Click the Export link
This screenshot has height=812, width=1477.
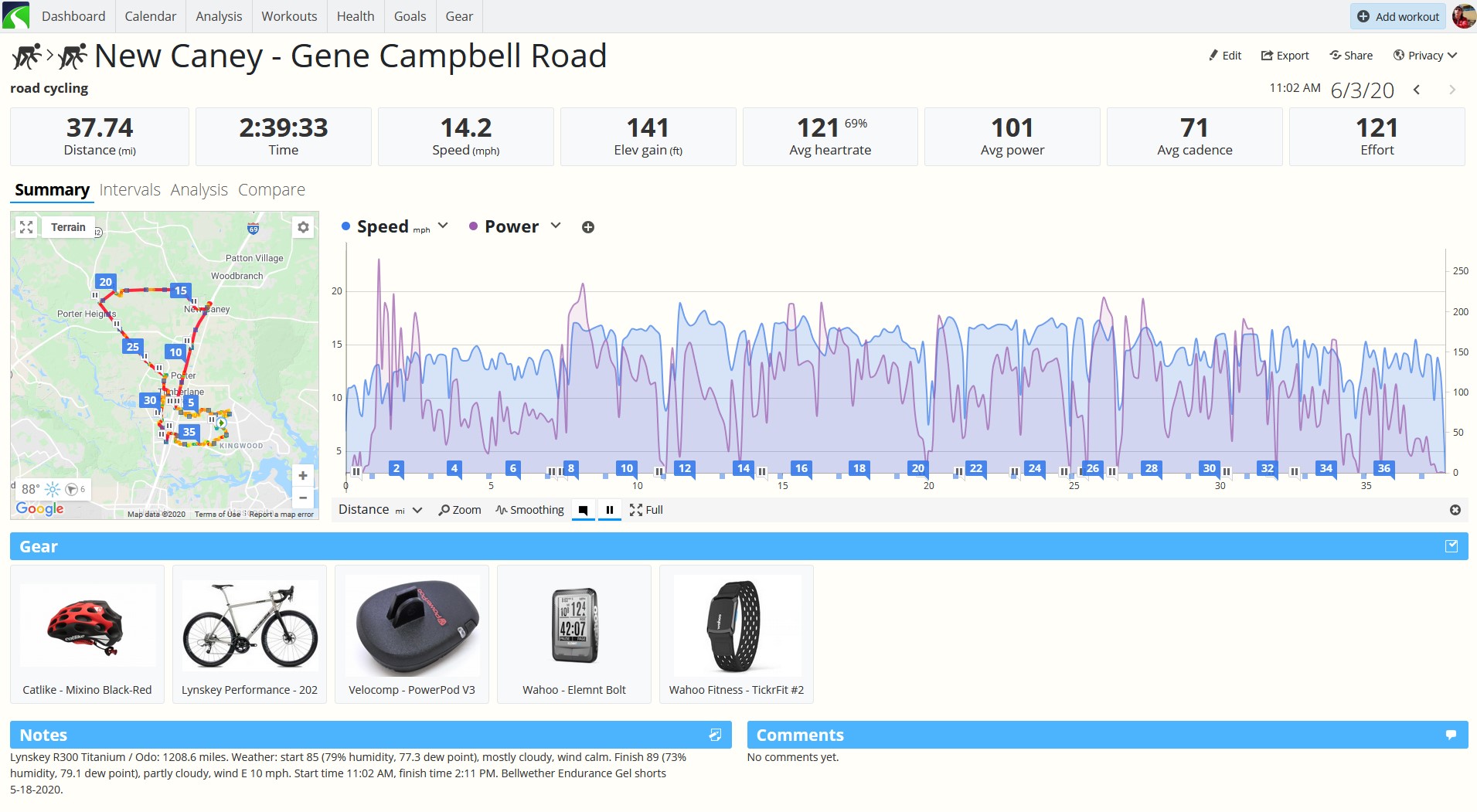click(x=1285, y=56)
